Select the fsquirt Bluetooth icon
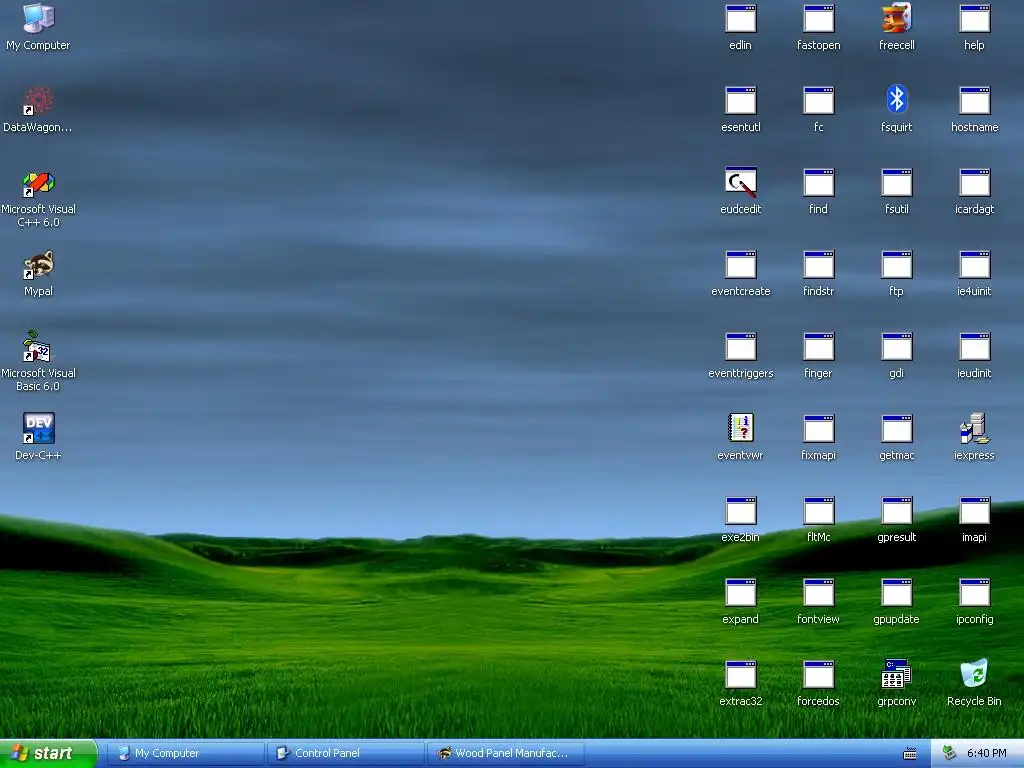The width and height of the screenshot is (1024, 768). coord(897,101)
